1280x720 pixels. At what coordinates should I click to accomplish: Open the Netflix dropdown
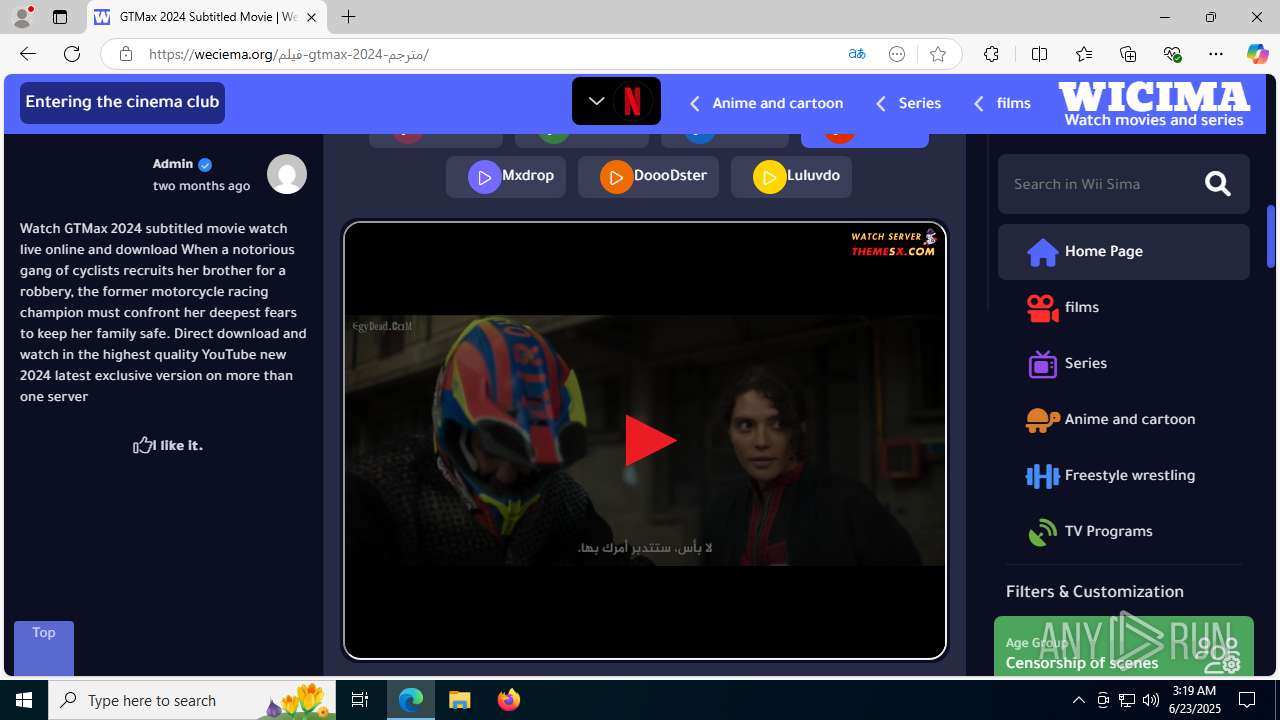(x=616, y=101)
